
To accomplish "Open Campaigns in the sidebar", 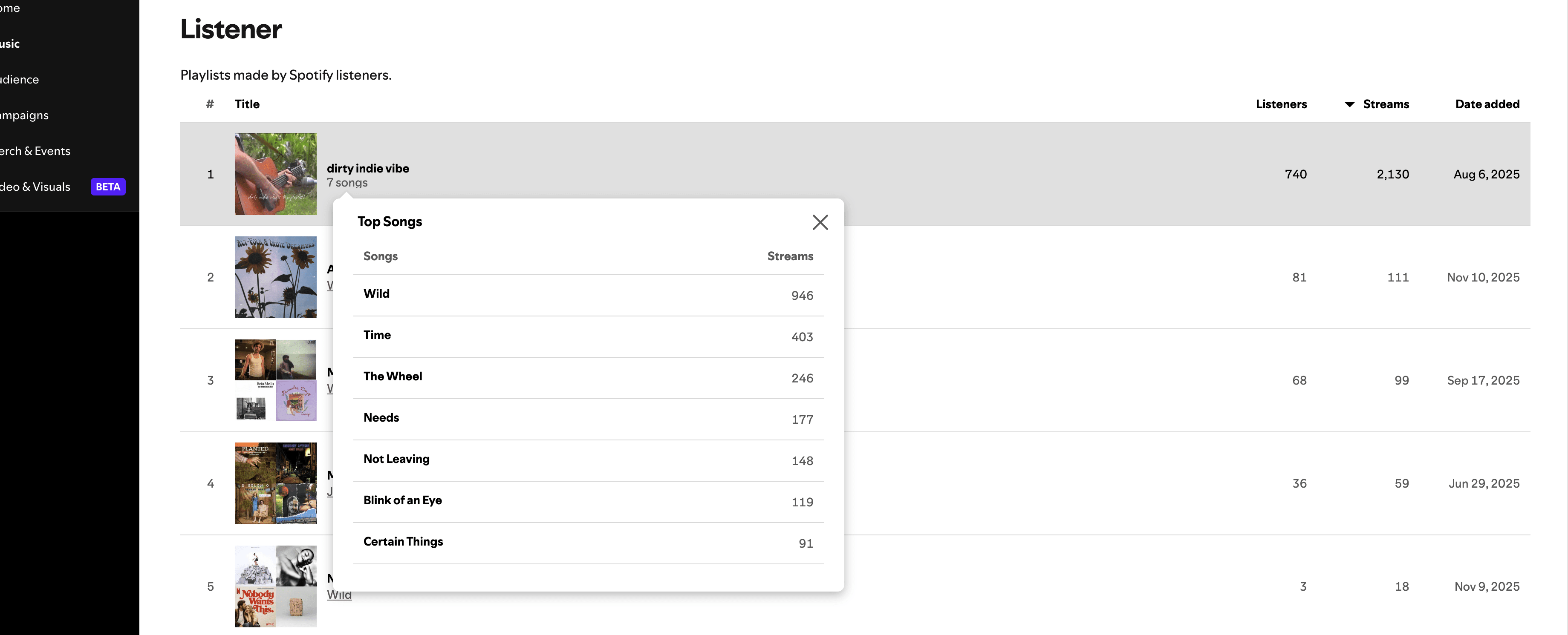I will 24,115.
